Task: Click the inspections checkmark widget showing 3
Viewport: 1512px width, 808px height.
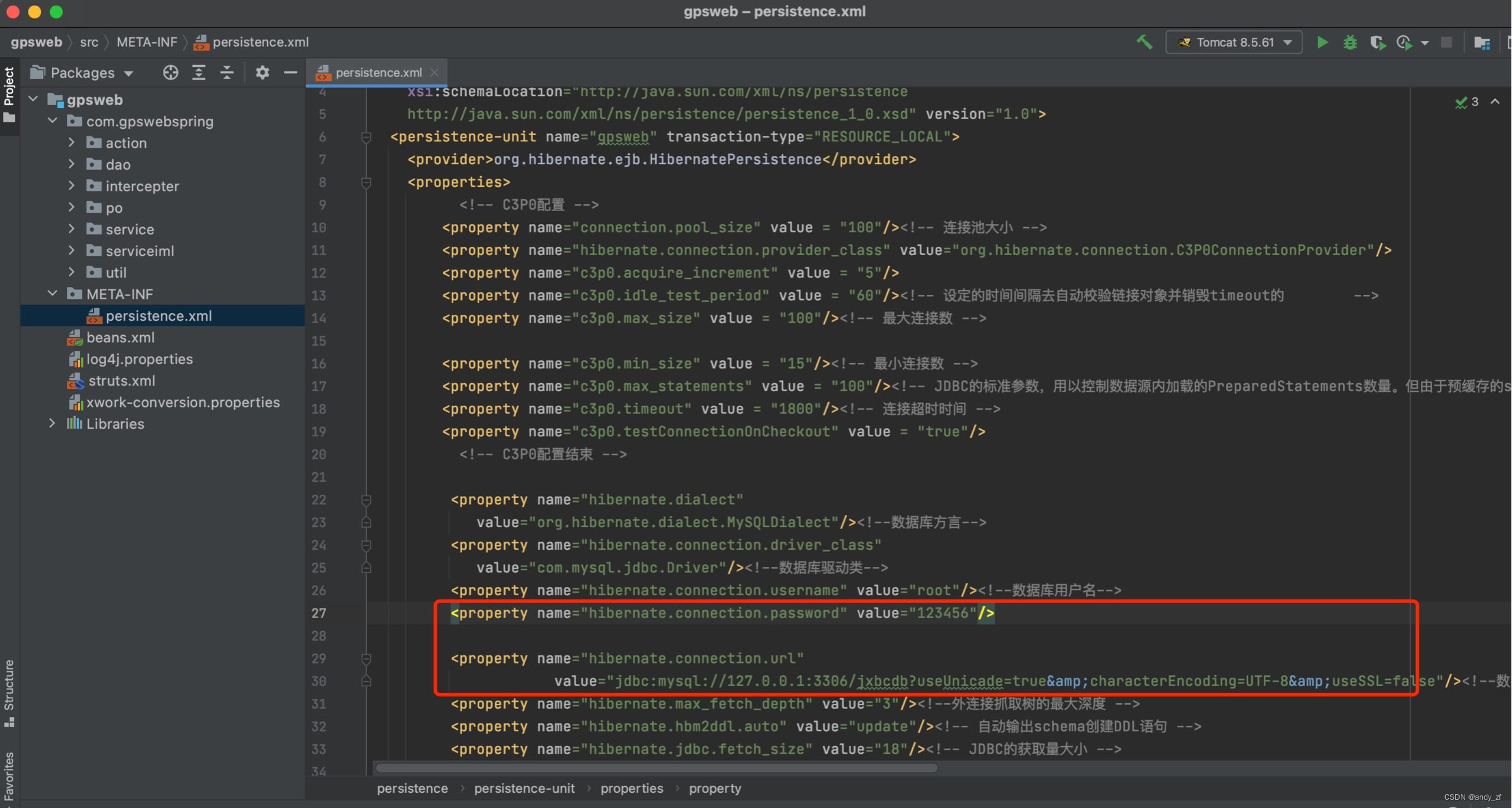Action: [1467, 102]
